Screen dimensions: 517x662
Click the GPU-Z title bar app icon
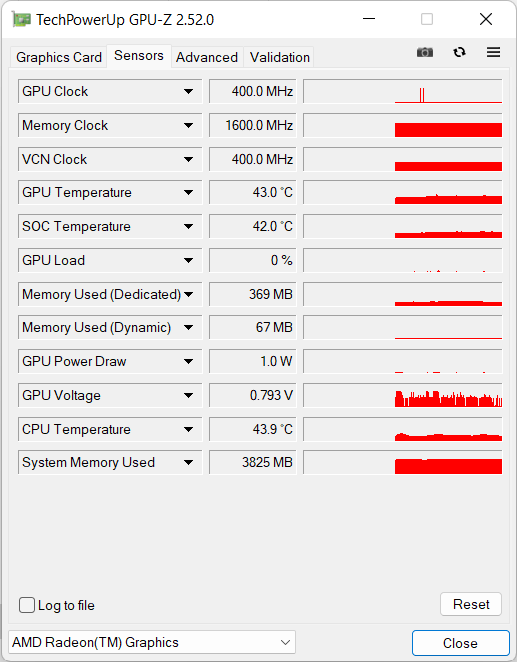tap(21, 20)
